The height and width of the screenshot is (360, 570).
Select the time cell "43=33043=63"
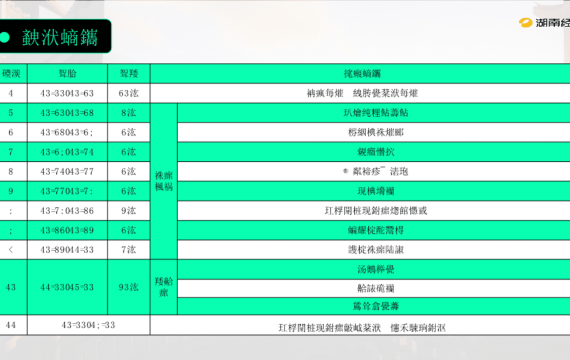(67, 93)
